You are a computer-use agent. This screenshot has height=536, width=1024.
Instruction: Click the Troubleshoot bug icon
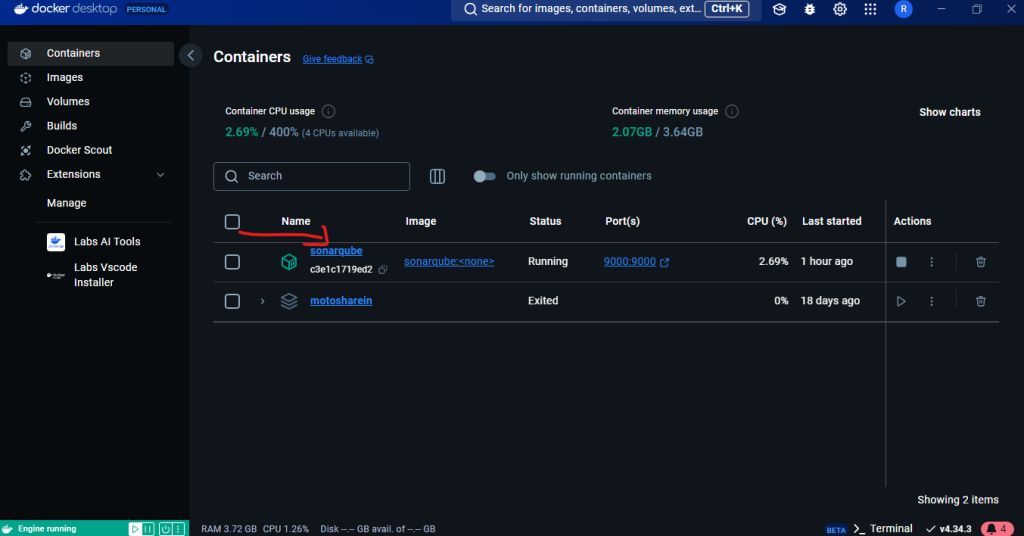tap(809, 9)
